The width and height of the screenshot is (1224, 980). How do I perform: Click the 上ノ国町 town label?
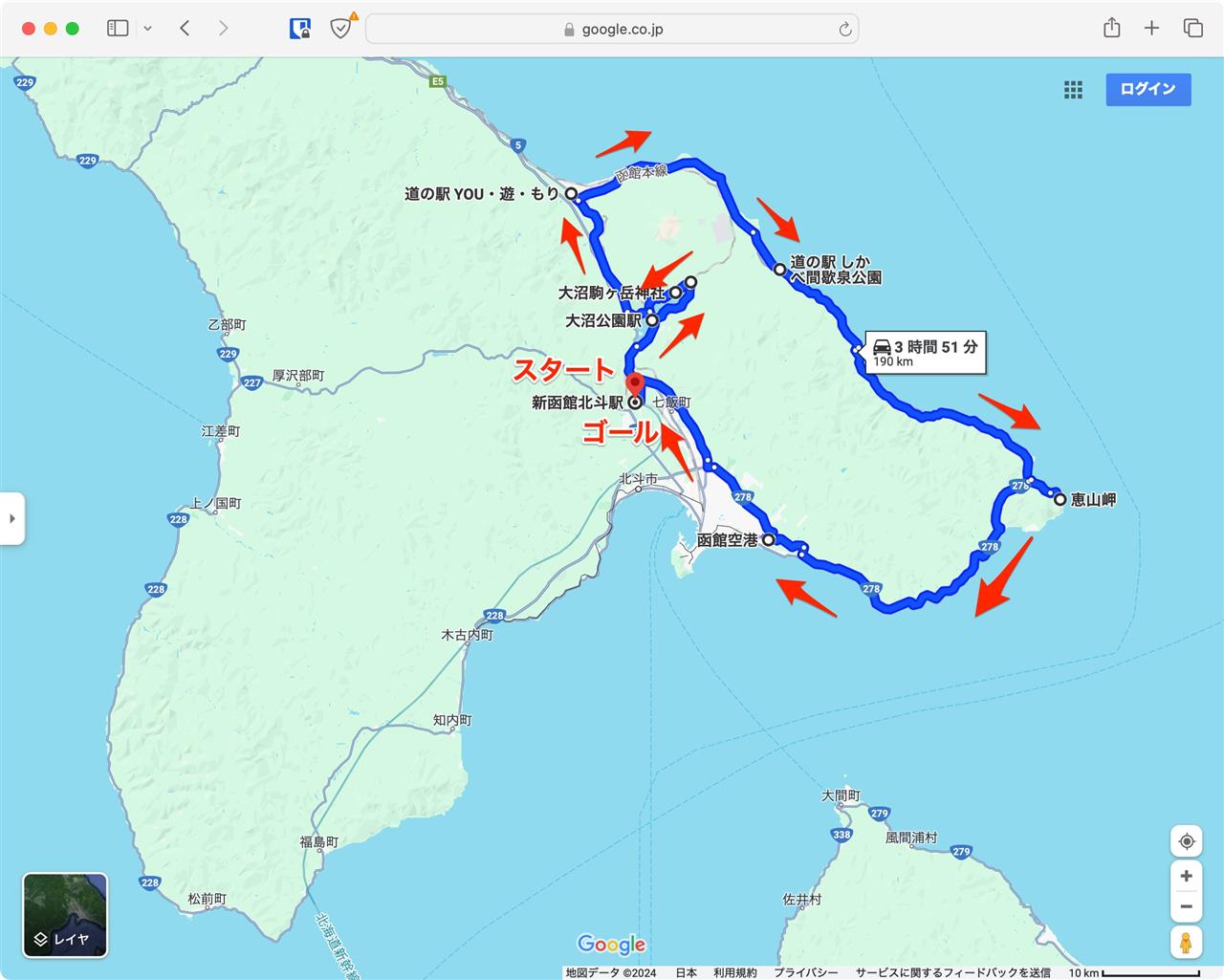215,504
